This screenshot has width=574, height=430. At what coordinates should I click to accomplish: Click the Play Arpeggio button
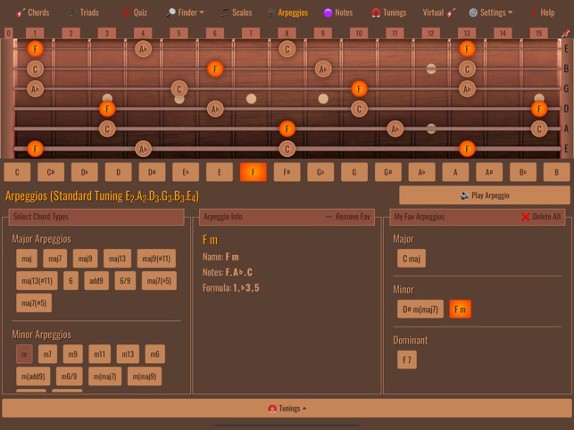point(484,195)
